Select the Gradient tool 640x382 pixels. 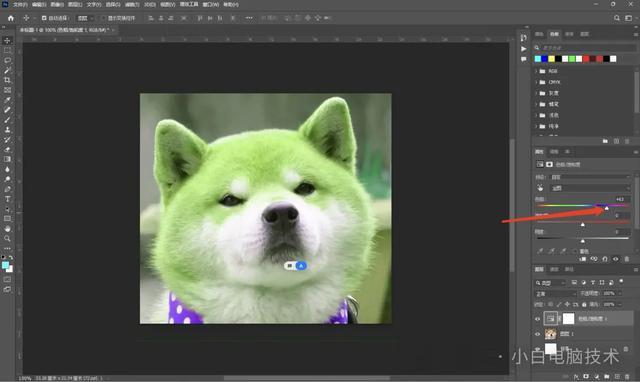(7, 159)
